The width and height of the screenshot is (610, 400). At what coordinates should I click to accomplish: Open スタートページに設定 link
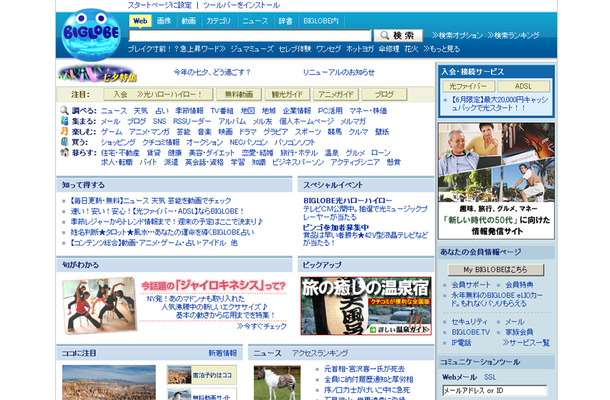(x=160, y=5)
